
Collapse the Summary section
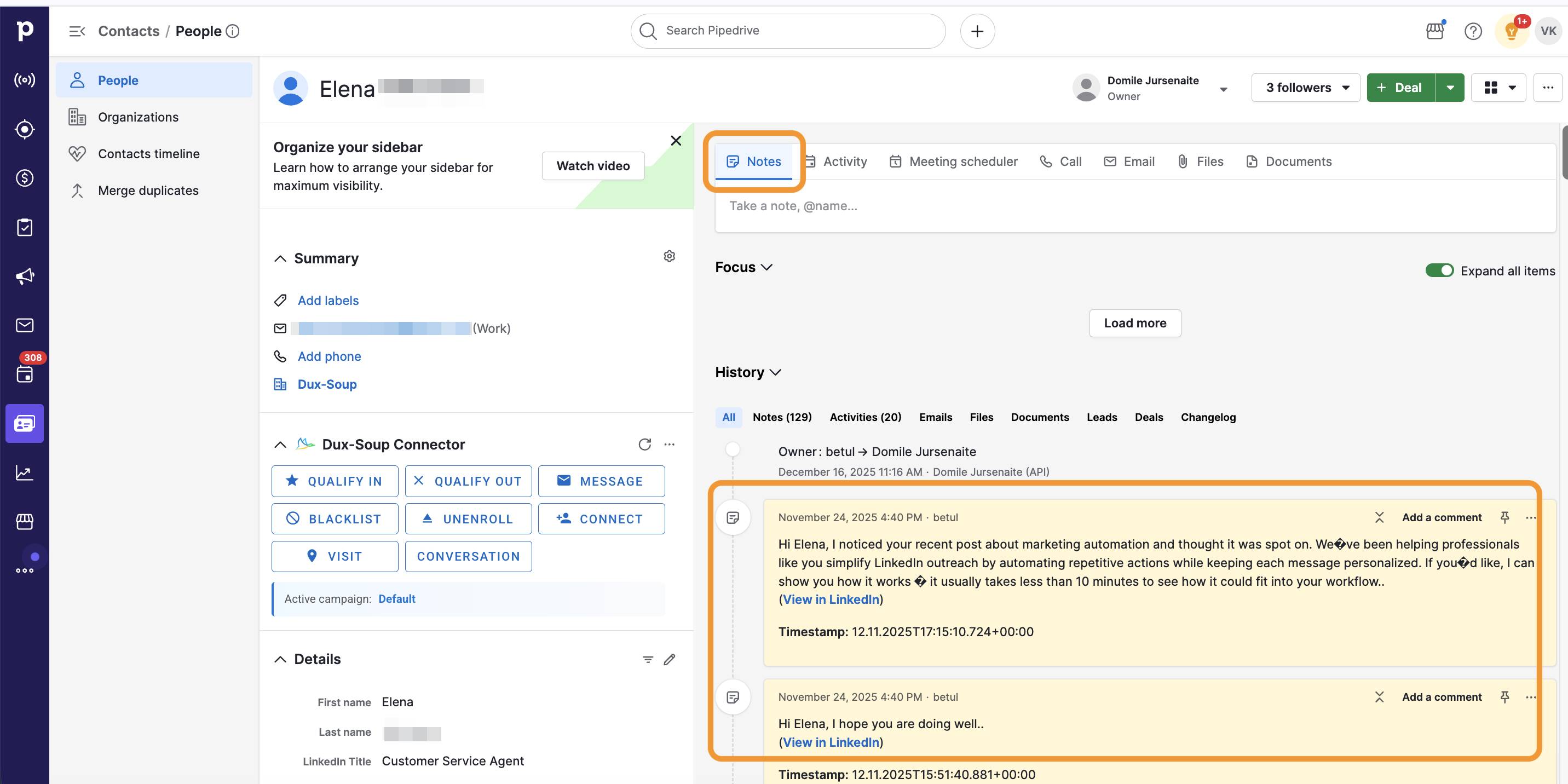pyautogui.click(x=280, y=259)
